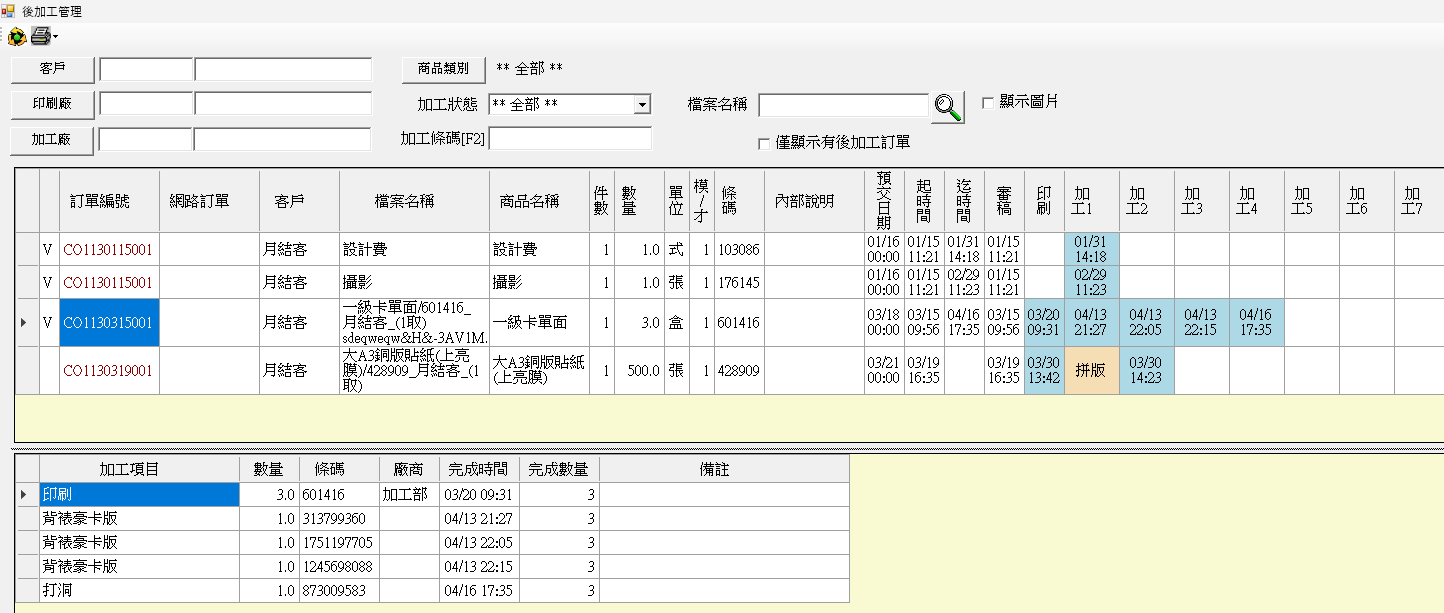The image size is (1444, 613).
Task: Click the 500.0 quantity cell
Action: tap(639, 371)
